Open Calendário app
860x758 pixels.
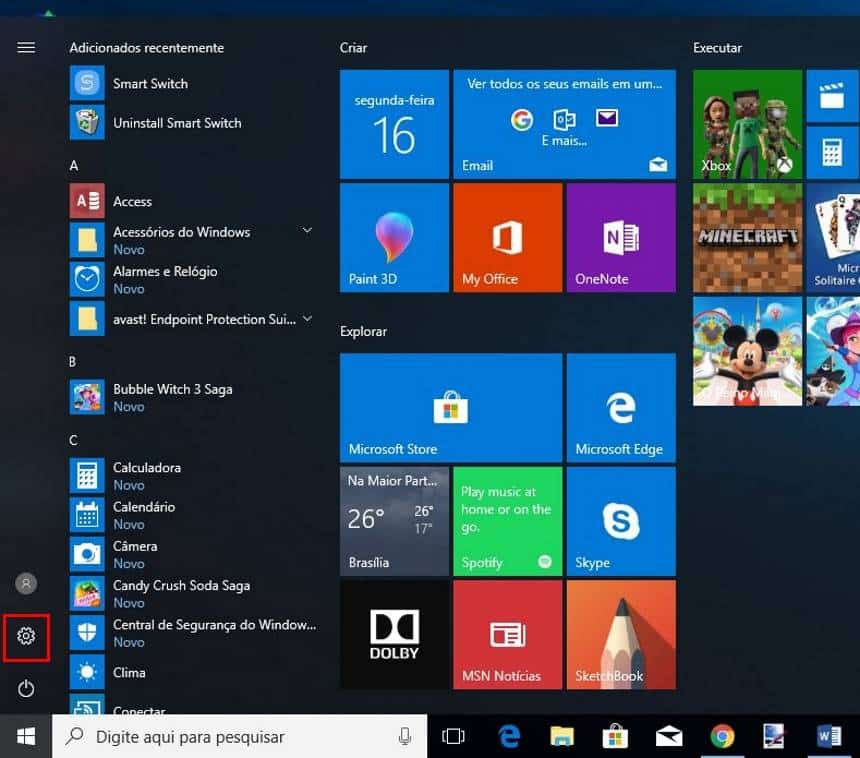pos(192,515)
